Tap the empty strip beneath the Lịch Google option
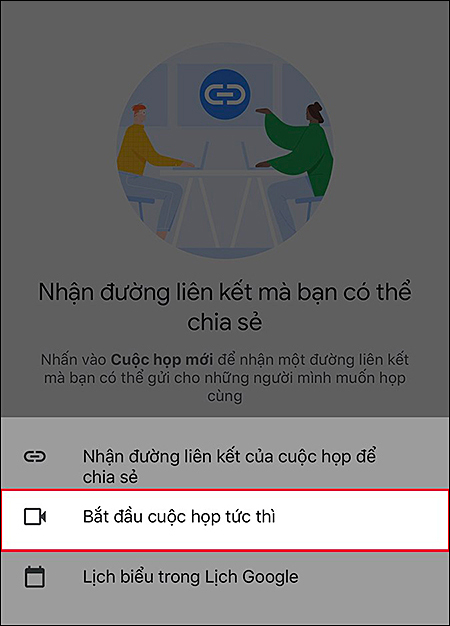Image resolution: width=450 pixels, height=626 pixels. [x=225, y=613]
